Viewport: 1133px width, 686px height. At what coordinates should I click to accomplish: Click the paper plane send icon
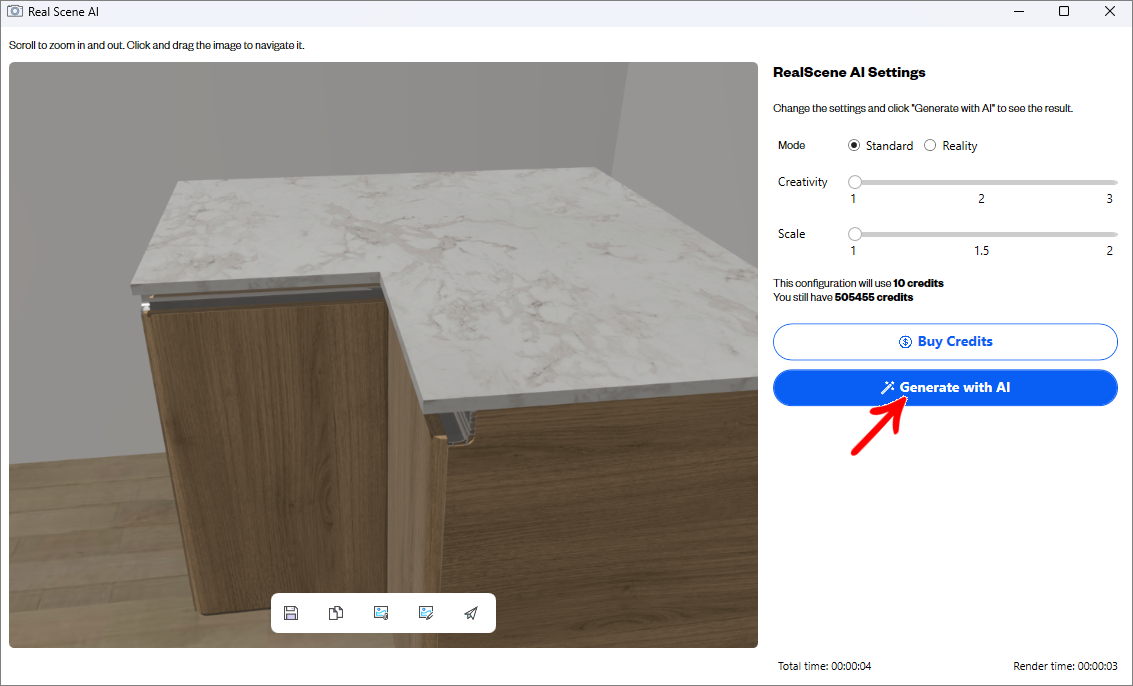click(x=471, y=613)
